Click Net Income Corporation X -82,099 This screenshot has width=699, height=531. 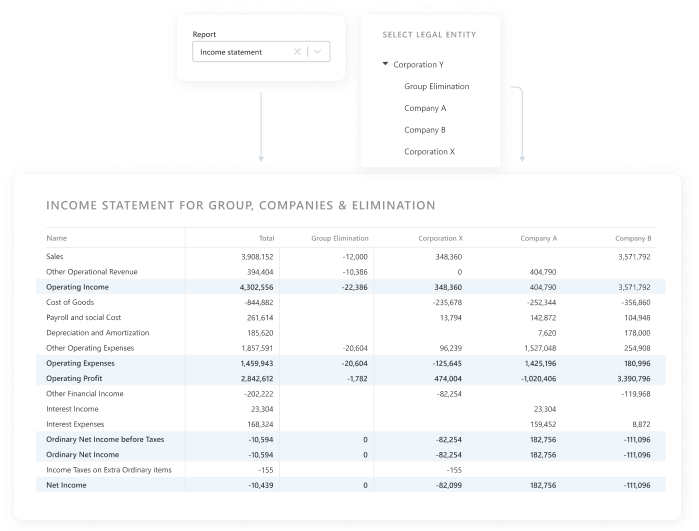(449, 485)
